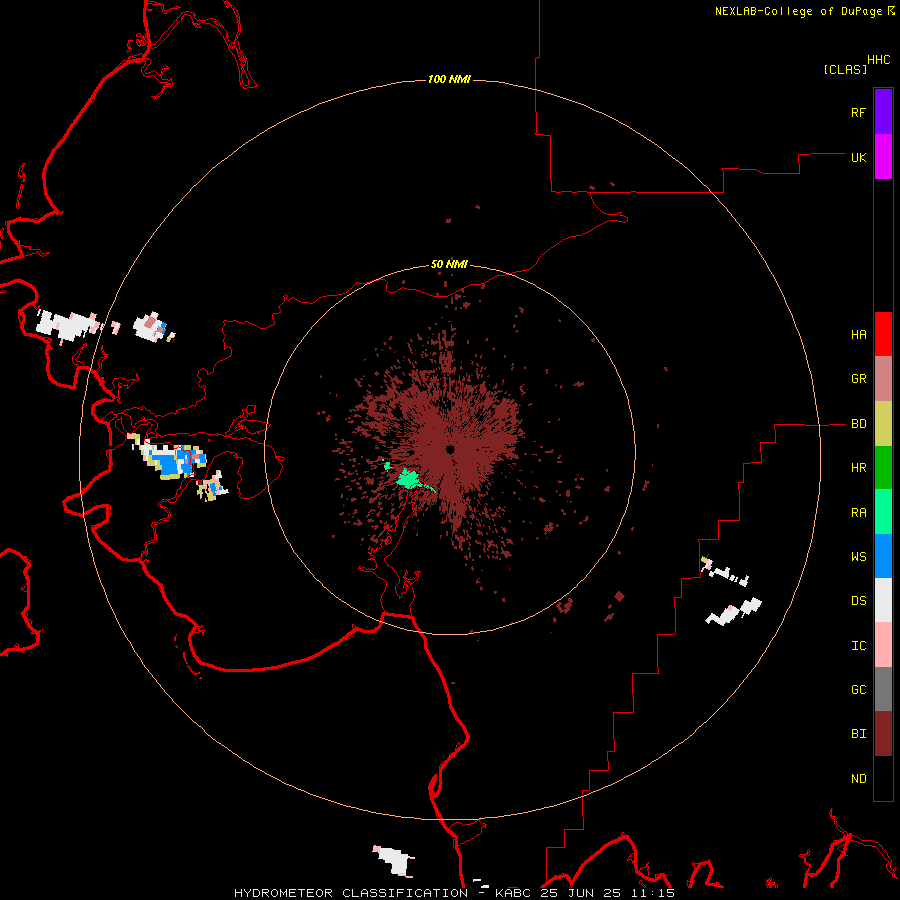Click the KABC station identifier
This screenshot has width=900, height=900.
(x=516, y=893)
